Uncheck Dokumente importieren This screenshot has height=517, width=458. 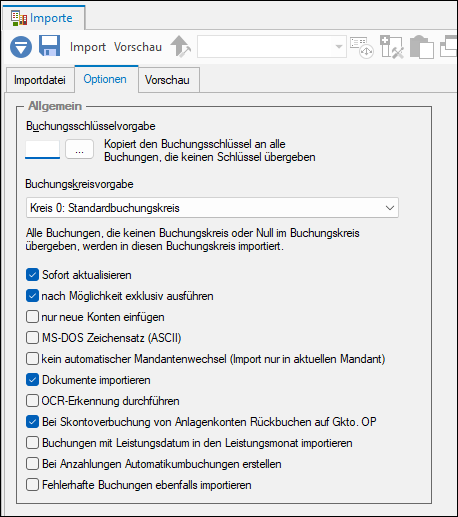32,380
